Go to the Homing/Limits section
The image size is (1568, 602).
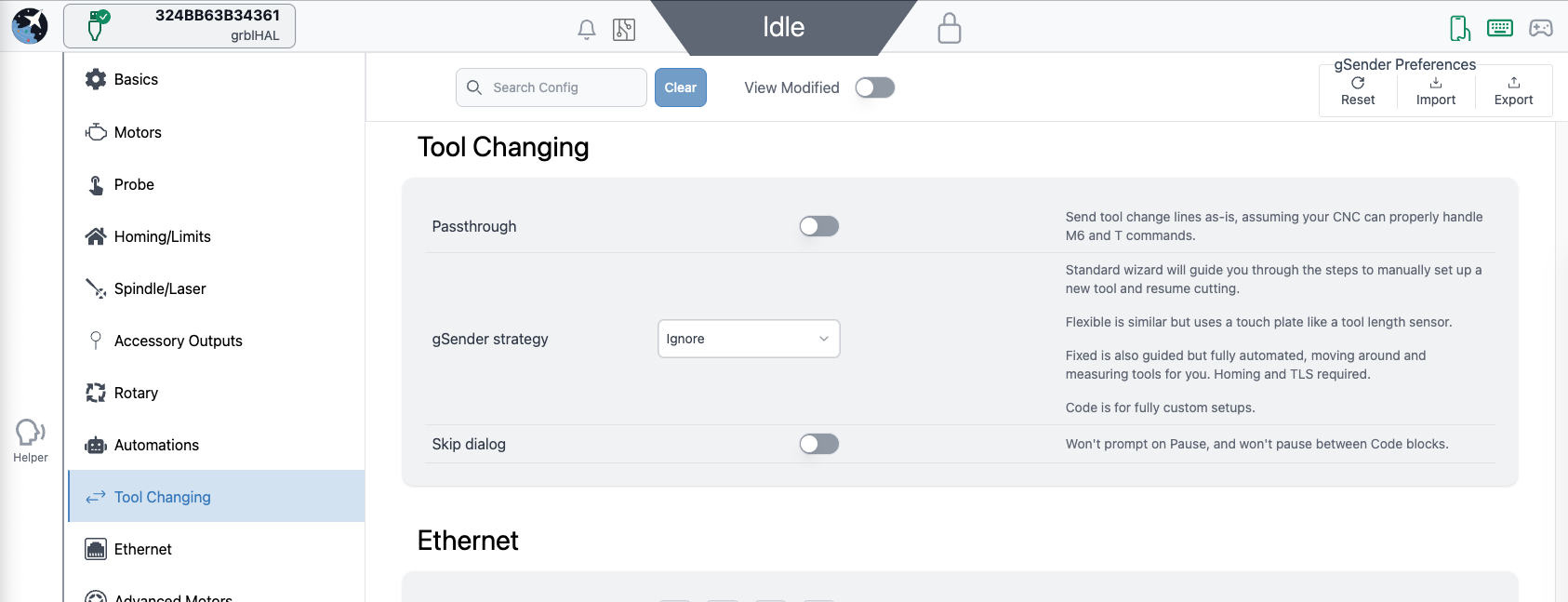(162, 236)
